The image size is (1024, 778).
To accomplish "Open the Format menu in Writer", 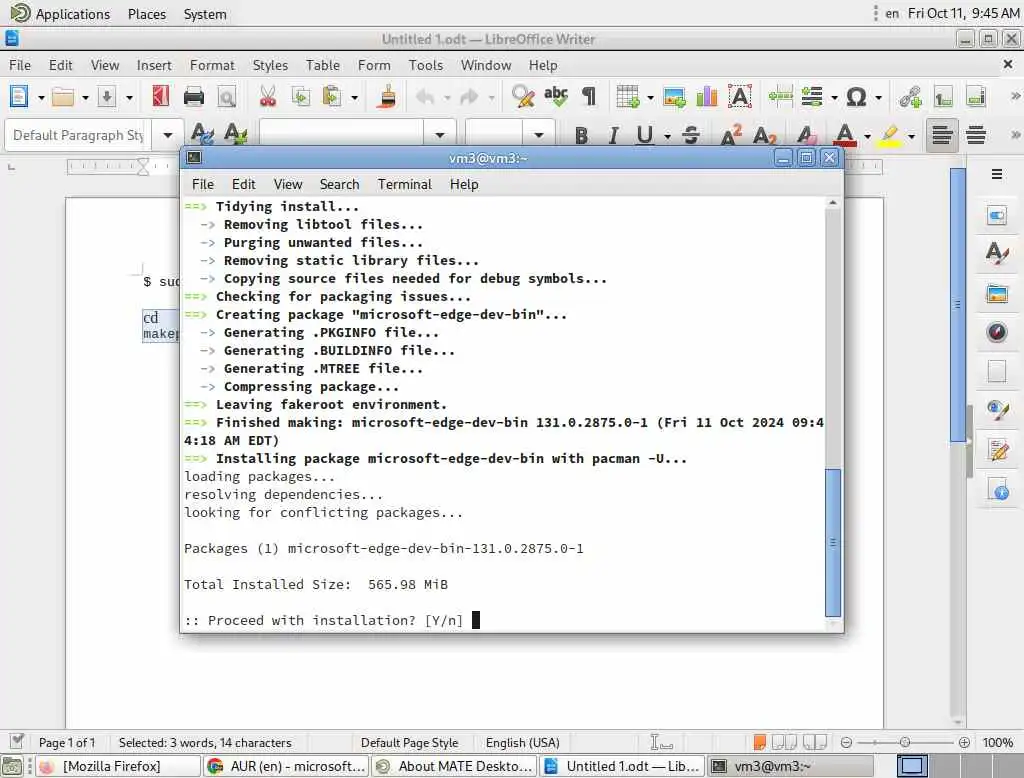I will coord(212,65).
